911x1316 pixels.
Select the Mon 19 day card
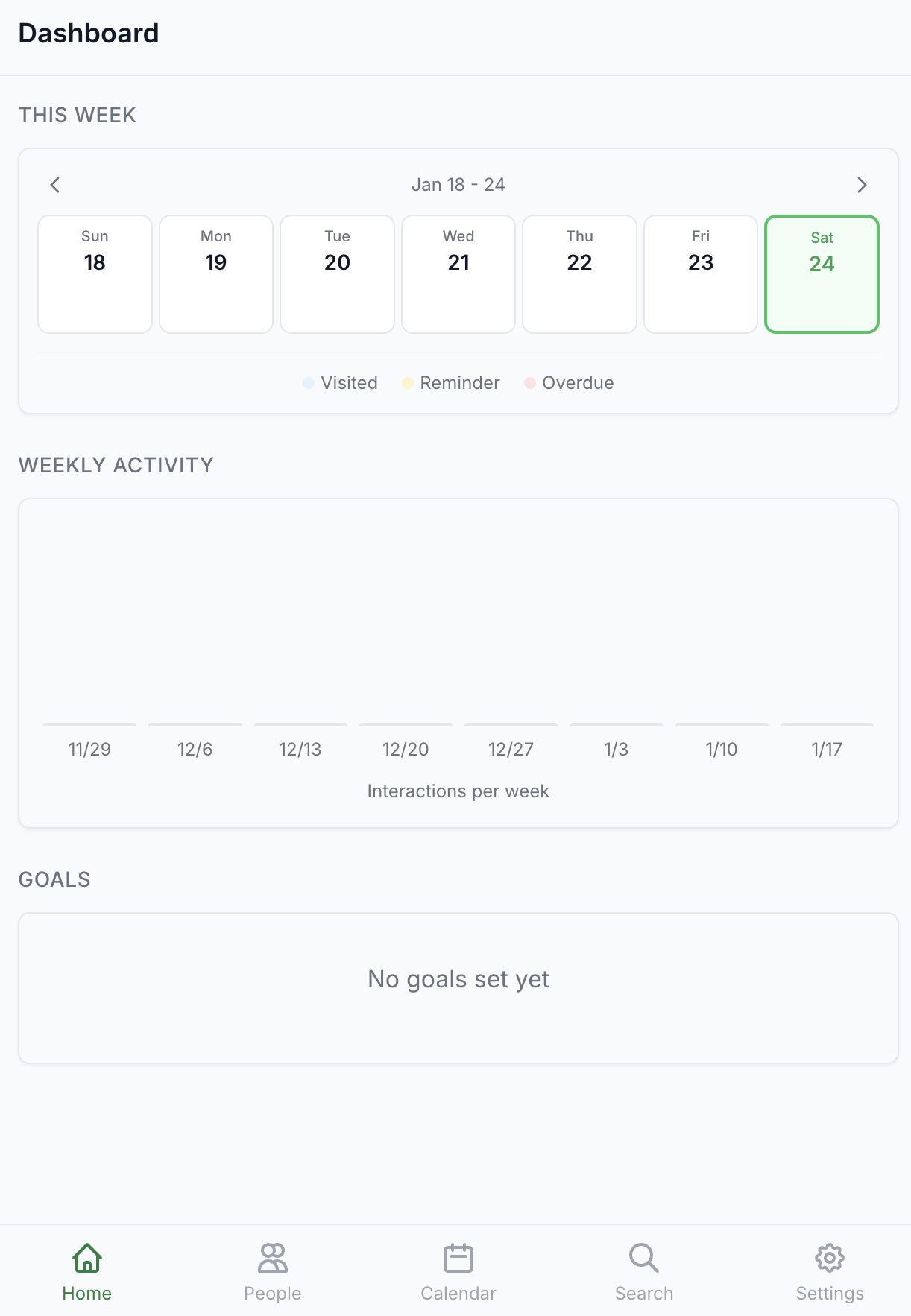[x=215, y=273]
